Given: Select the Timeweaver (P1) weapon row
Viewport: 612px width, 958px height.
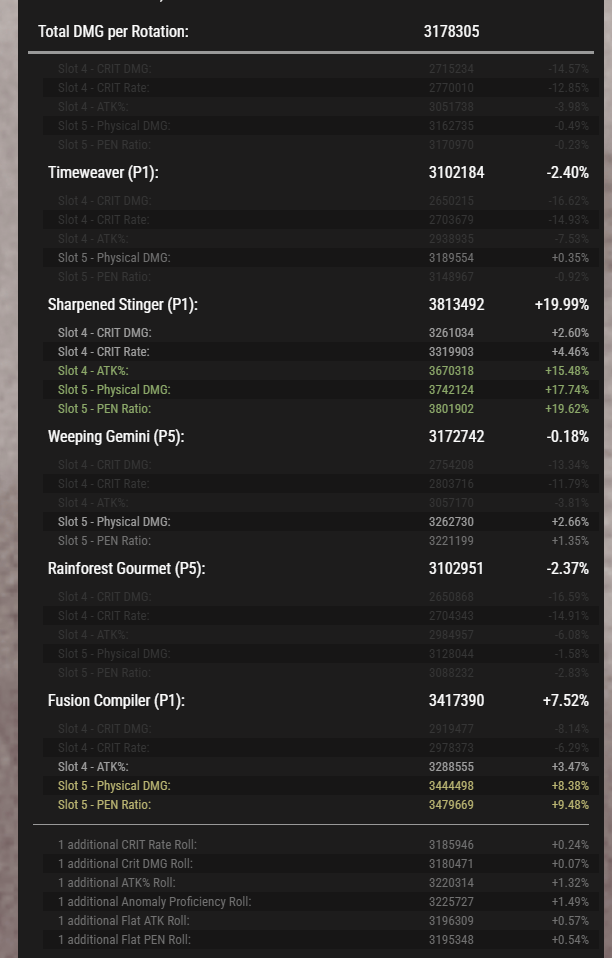Looking at the screenshot, I should pyautogui.click(x=318, y=172).
